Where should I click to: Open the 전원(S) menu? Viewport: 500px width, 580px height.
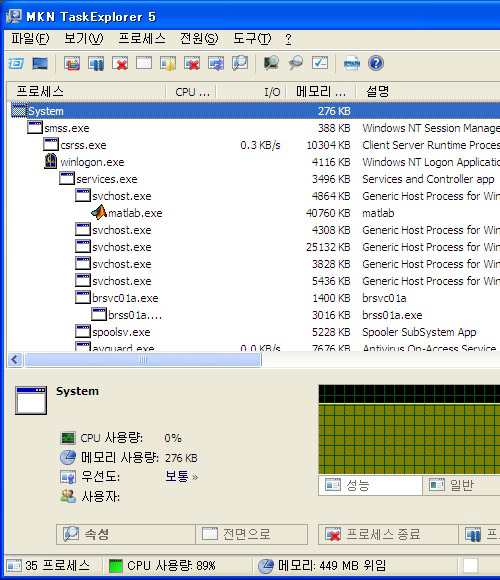tap(199, 38)
